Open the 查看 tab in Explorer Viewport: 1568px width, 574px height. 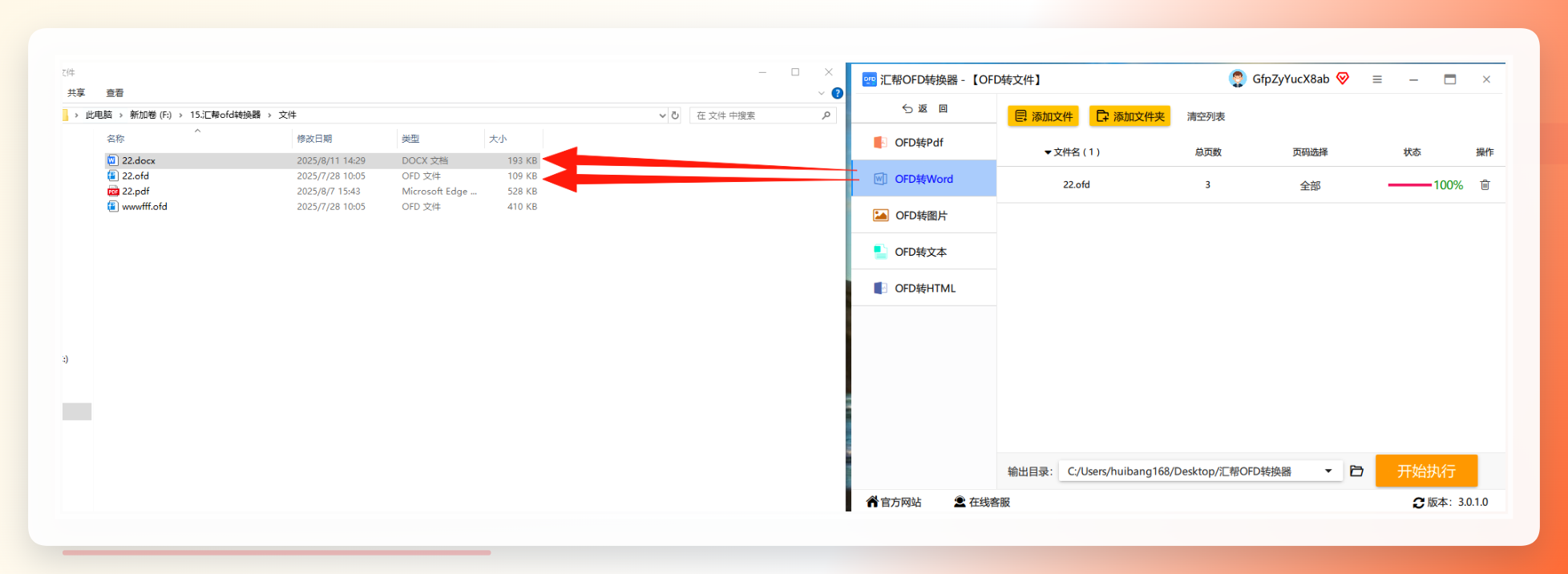pos(115,93)
